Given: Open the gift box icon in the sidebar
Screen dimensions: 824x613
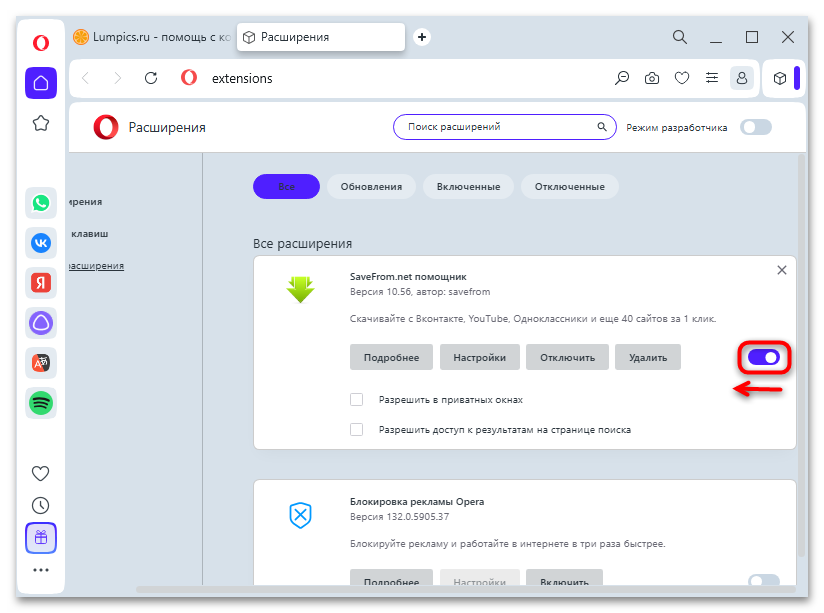Looking at the screenshot, I should click(x=41, y=538).
